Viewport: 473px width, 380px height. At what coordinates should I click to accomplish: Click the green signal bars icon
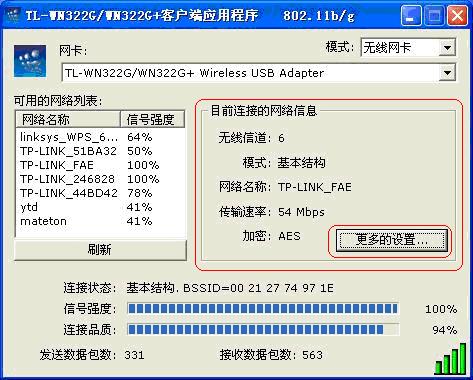tap(450, 359)
